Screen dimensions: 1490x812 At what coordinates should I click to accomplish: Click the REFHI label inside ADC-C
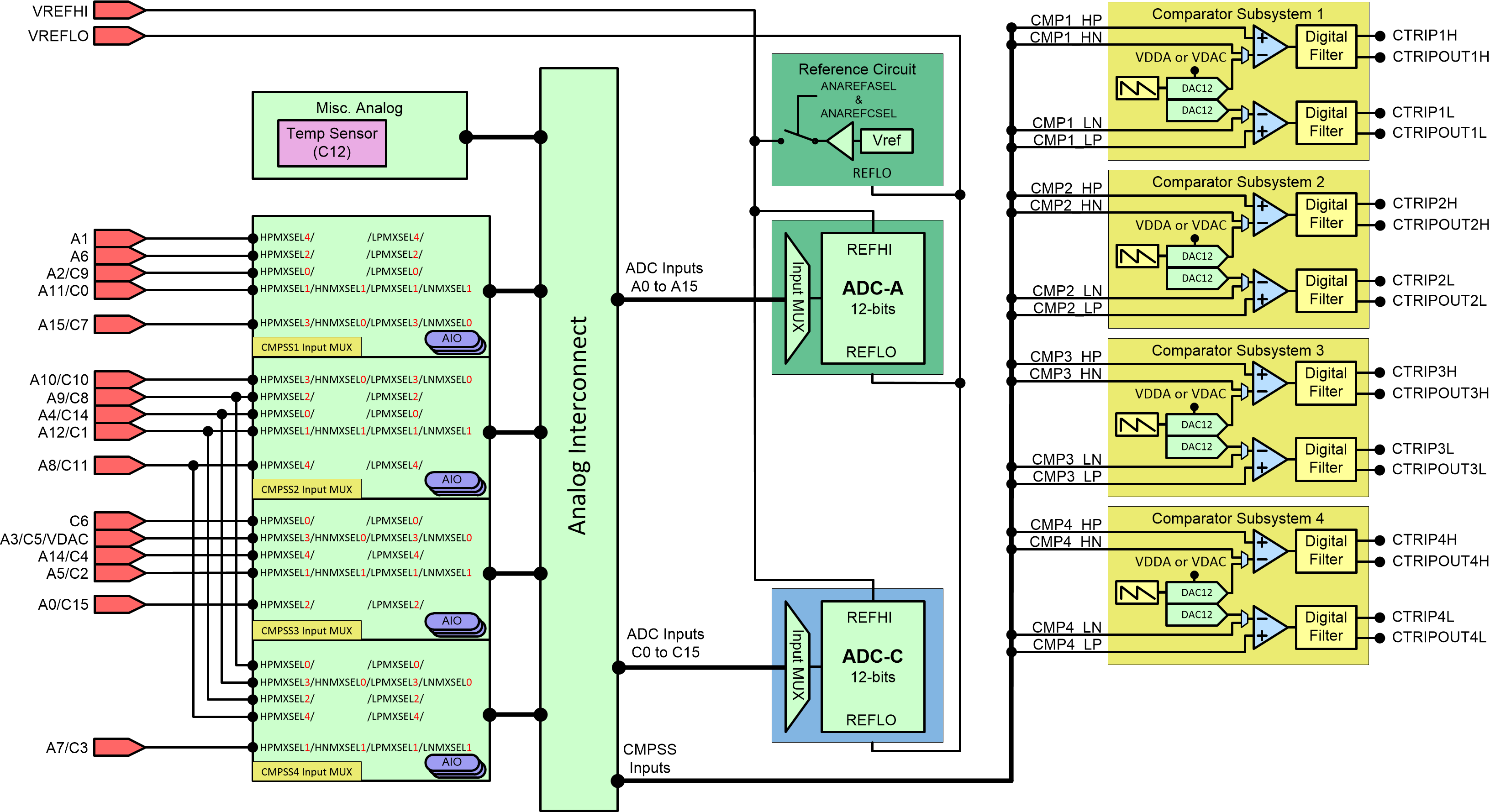coord(869,618)
